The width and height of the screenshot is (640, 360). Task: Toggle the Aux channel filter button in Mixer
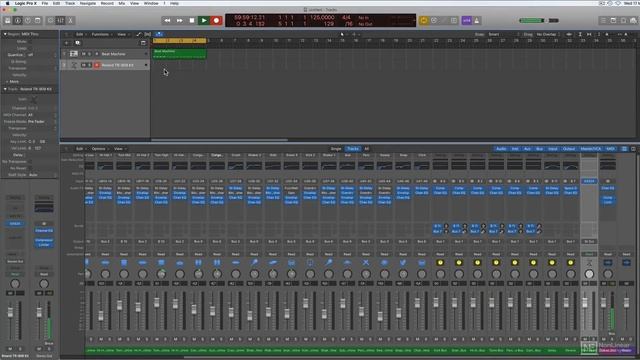coord(527,149)
